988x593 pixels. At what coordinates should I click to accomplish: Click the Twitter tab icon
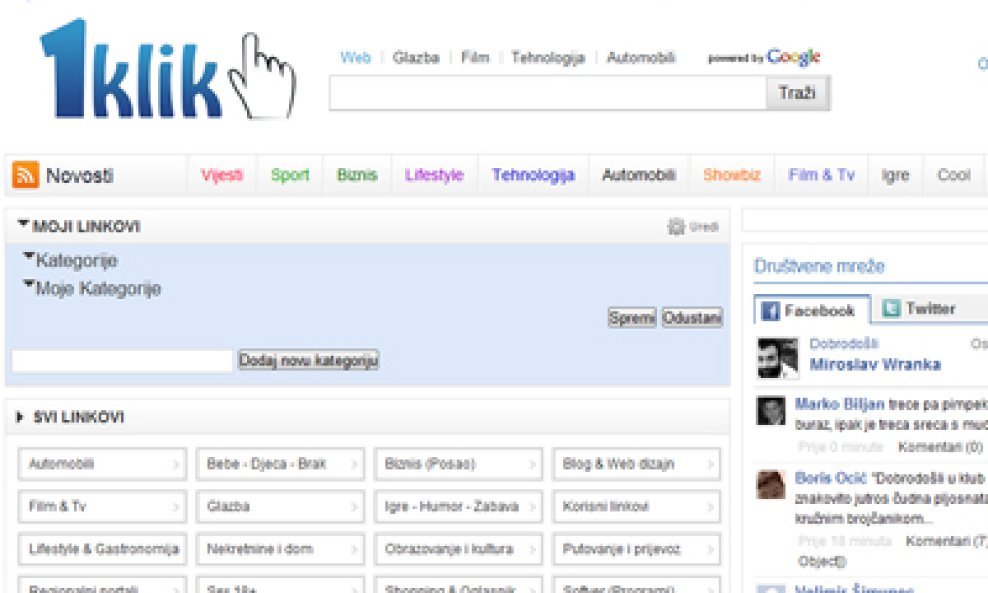(891, 308)
